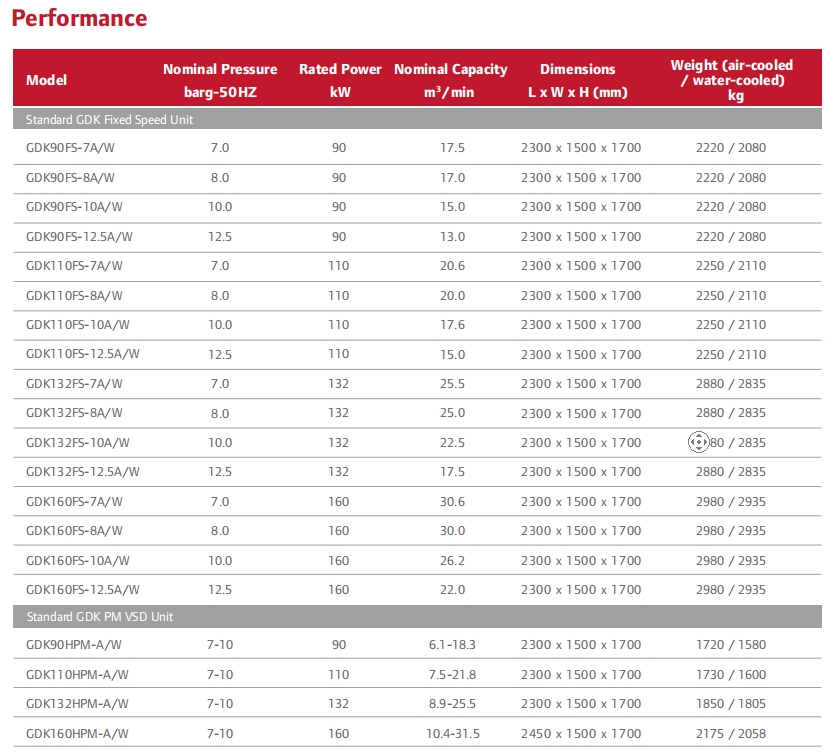
Task: Click model GDK90HPM-A/W
Action: pyautogui.click(x=74, y=645)
